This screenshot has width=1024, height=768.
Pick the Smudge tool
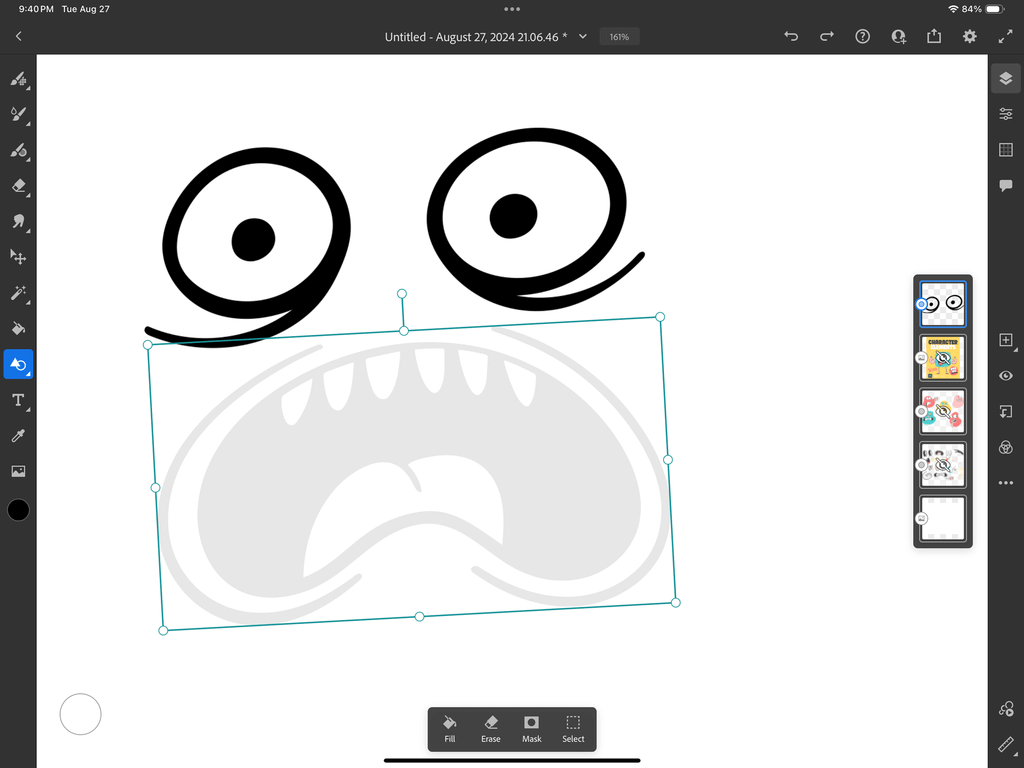[x=18, y=221]
